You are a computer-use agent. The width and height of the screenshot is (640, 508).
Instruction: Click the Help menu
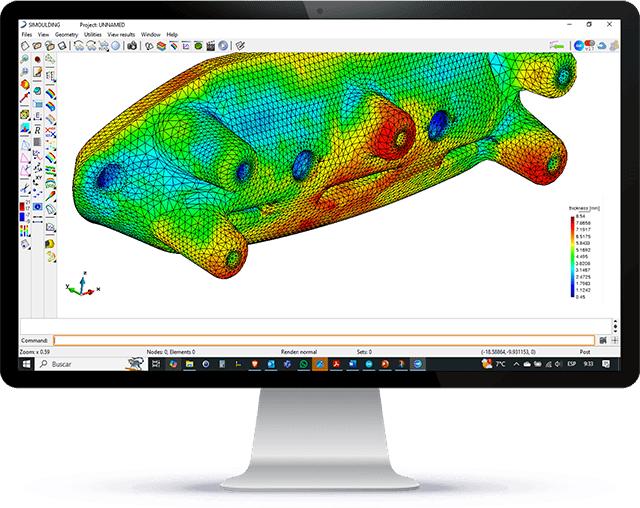173,34
